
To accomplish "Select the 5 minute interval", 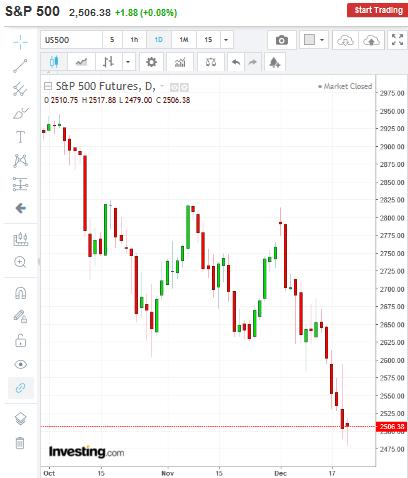I will click(x=112, y=40).
